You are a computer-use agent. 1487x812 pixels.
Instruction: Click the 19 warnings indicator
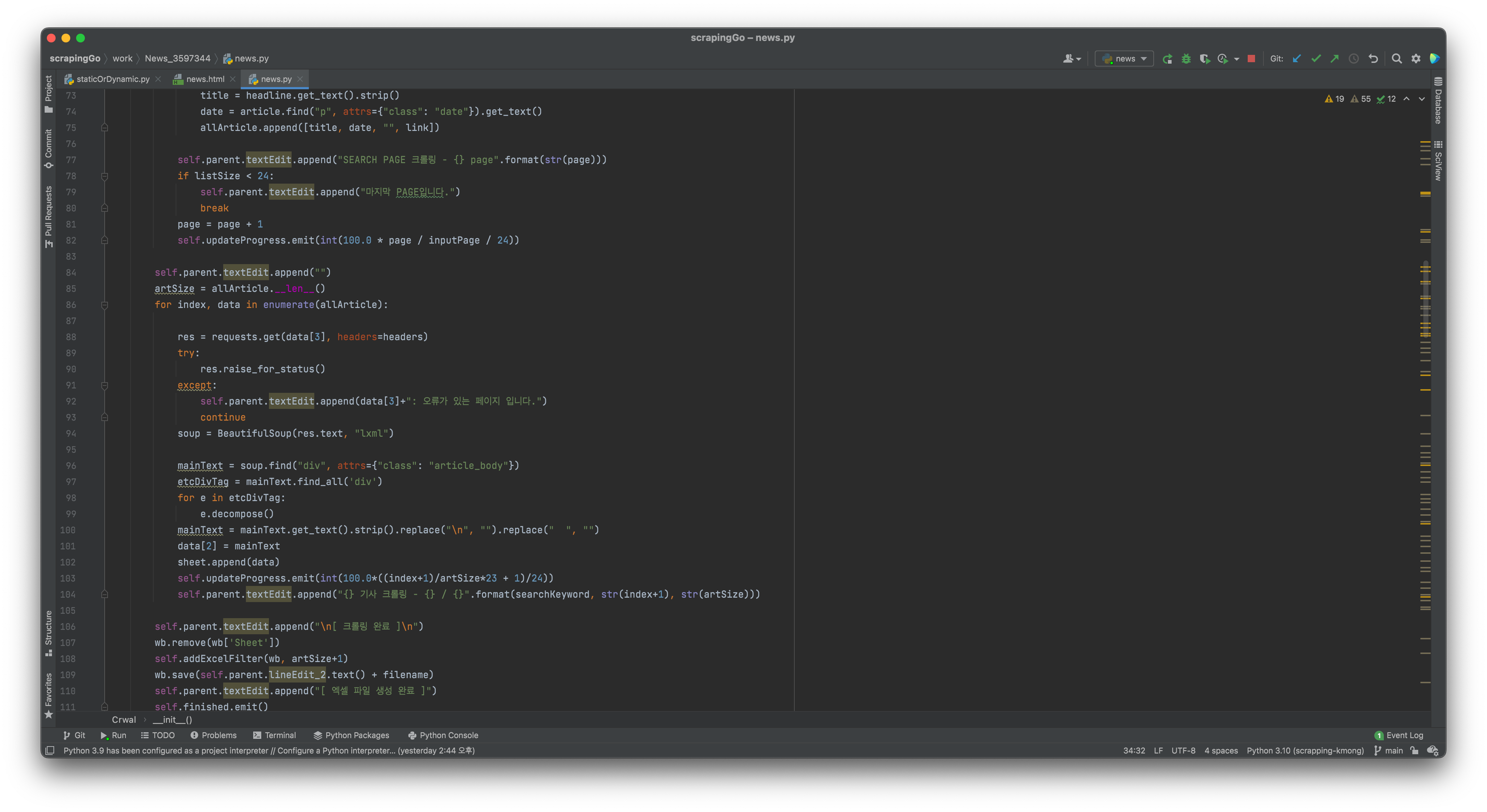tap(1334, 99)
